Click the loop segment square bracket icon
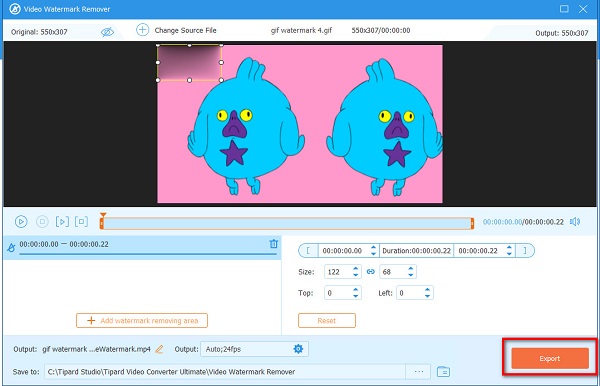The height and width of the screenshot is (386, 600). (x=82, y=222)
